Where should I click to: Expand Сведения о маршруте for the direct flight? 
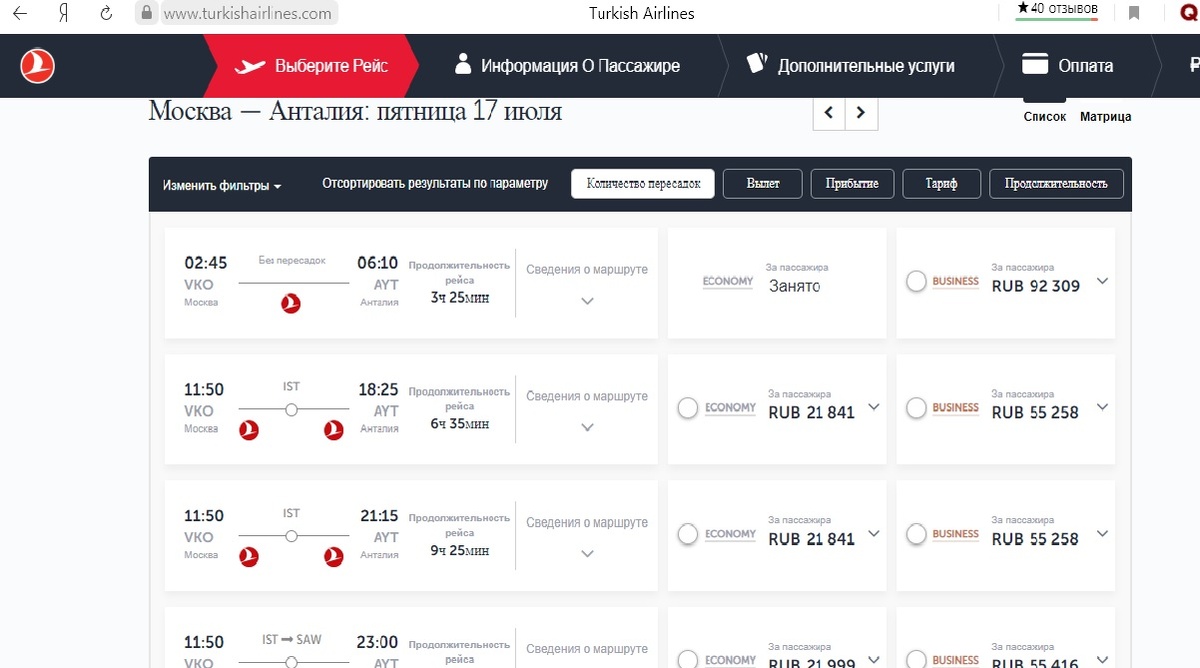point(587,300)
